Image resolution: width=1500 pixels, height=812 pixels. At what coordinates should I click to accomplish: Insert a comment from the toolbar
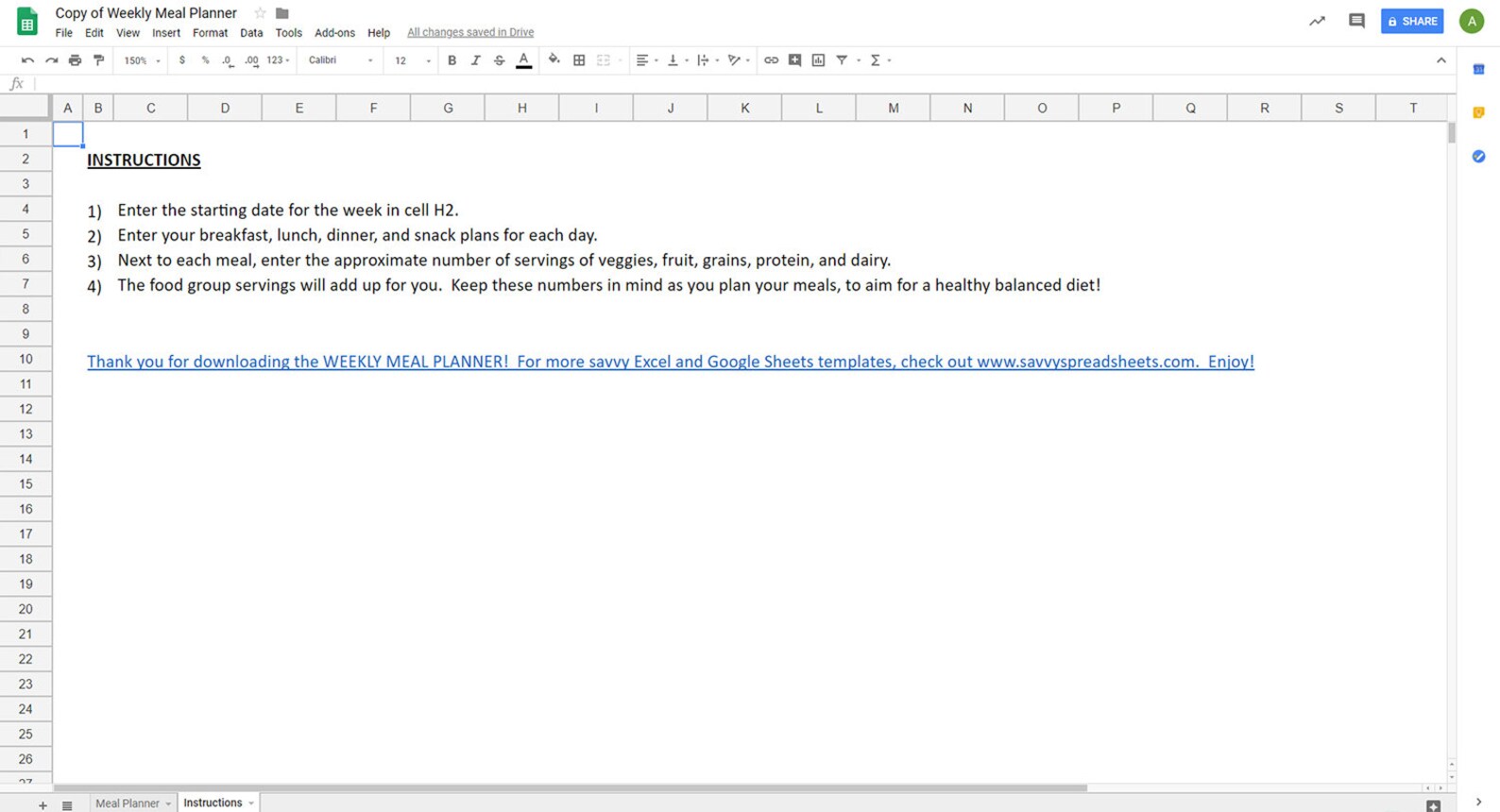coord(794,60)
